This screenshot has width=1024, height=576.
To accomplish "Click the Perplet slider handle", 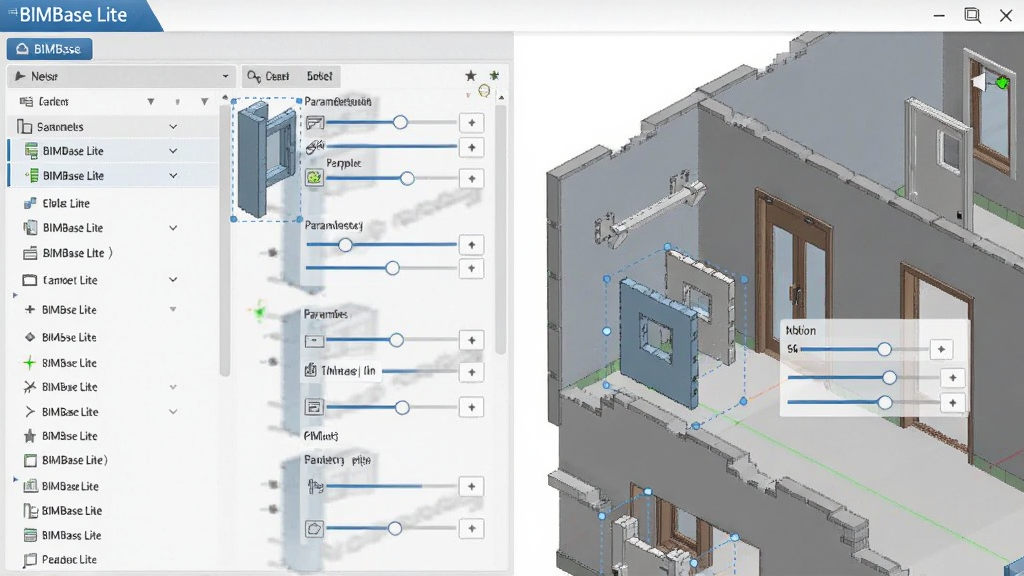I will click(407, 178).
